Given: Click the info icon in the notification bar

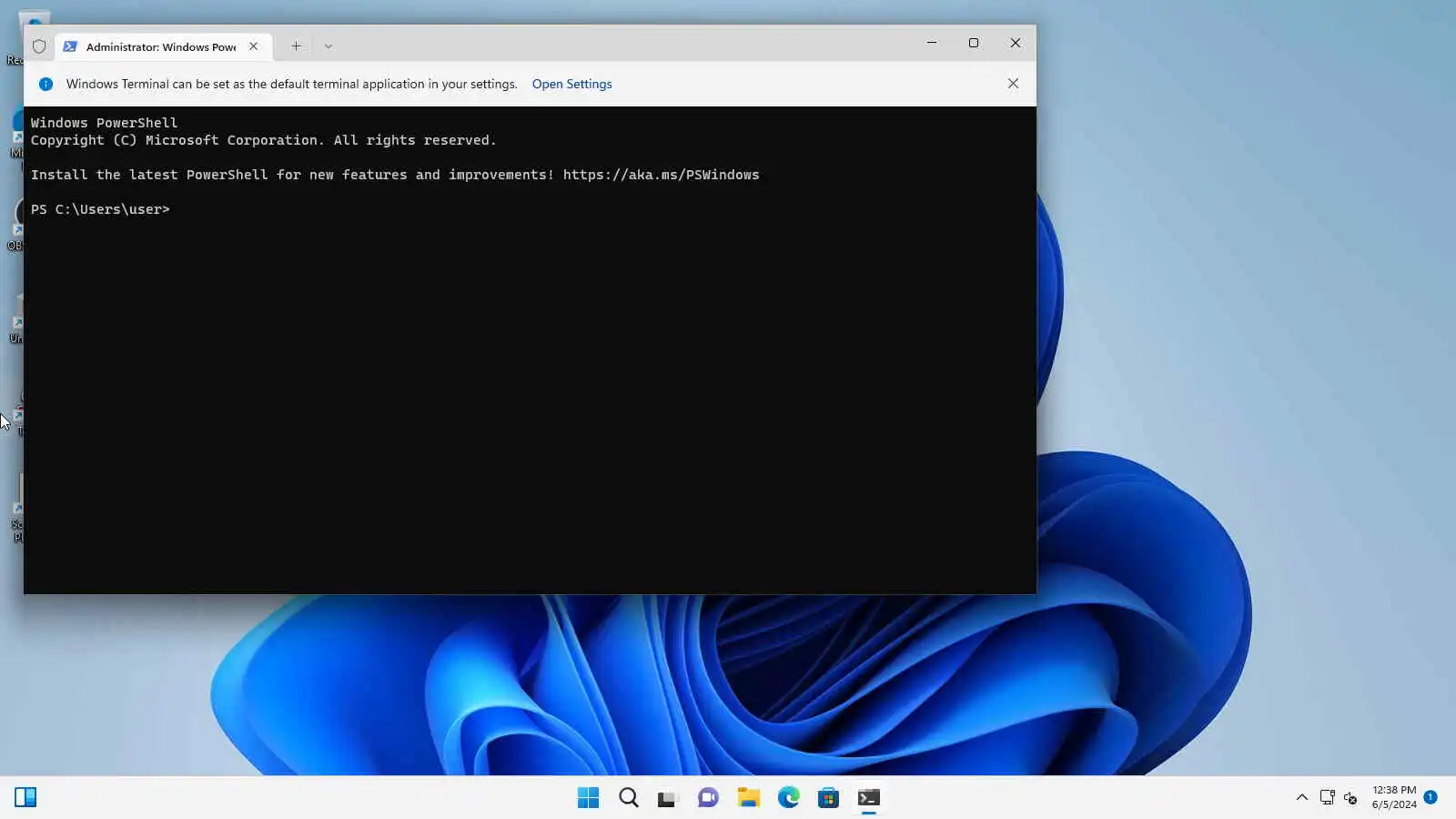Looking at the screenshot, I should tap(46, 84).
